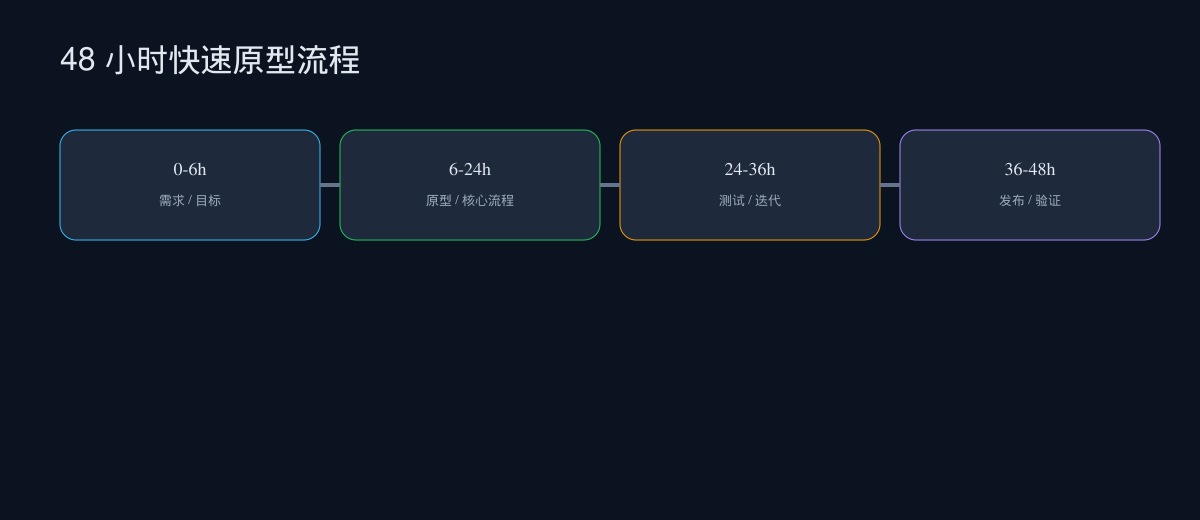The width and height of the screenshot is (1200, 520).
Task: Click the 24-36h time heading text
Action: [x=750, y=169]
